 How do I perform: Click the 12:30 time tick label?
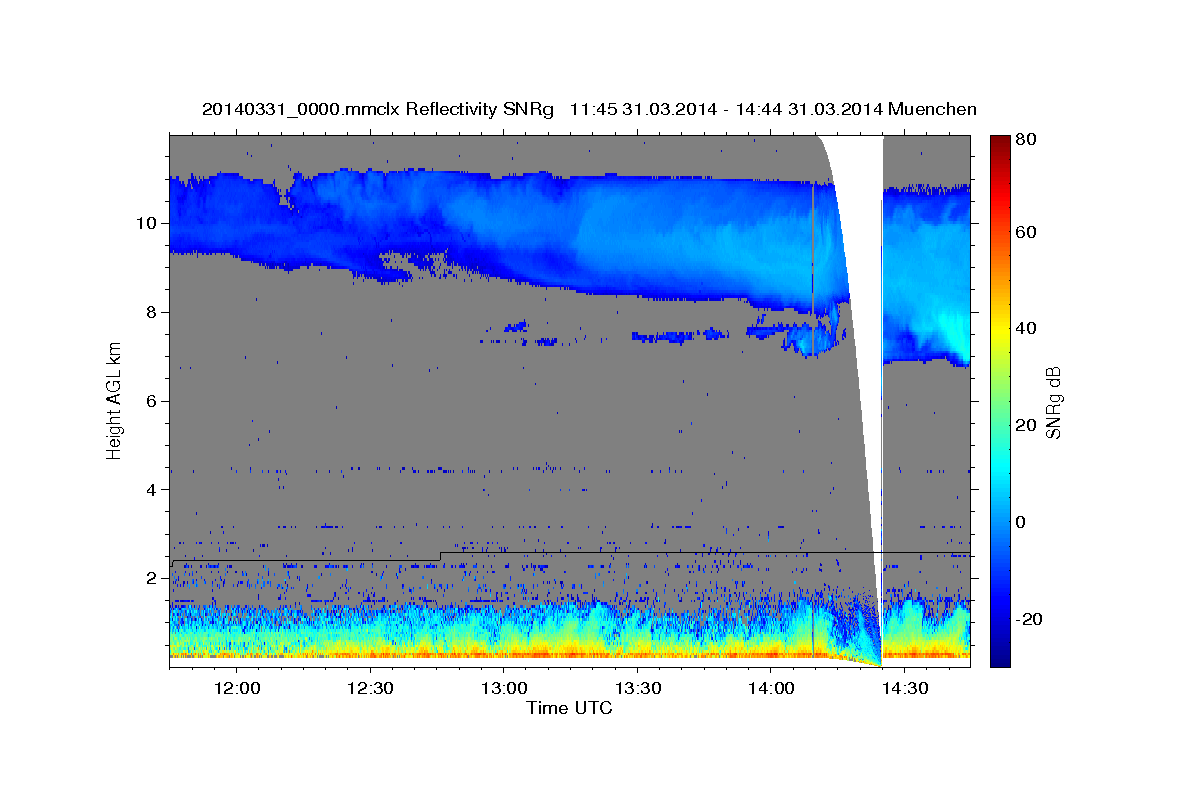coord(371,688)
